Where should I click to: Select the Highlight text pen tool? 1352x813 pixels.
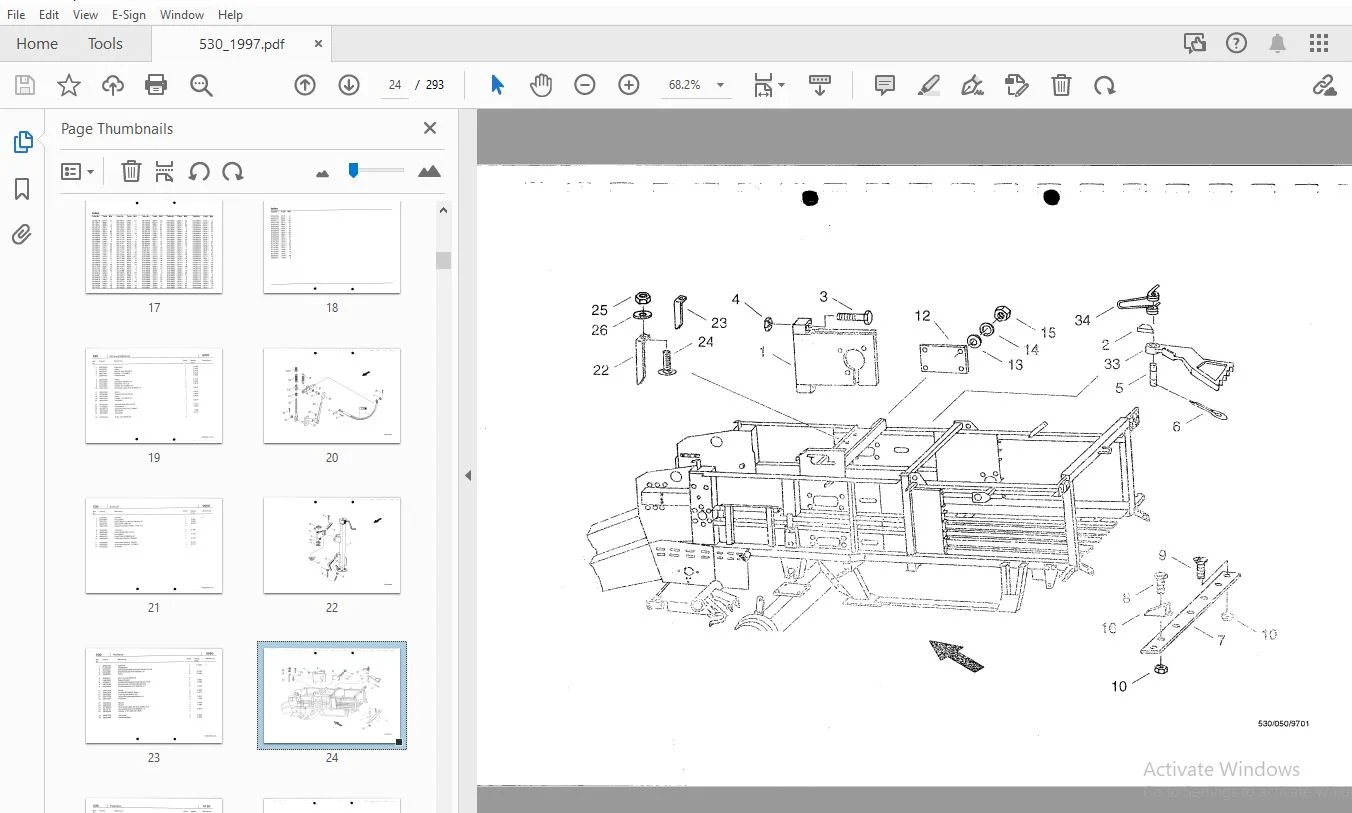(x=929, y=85)
